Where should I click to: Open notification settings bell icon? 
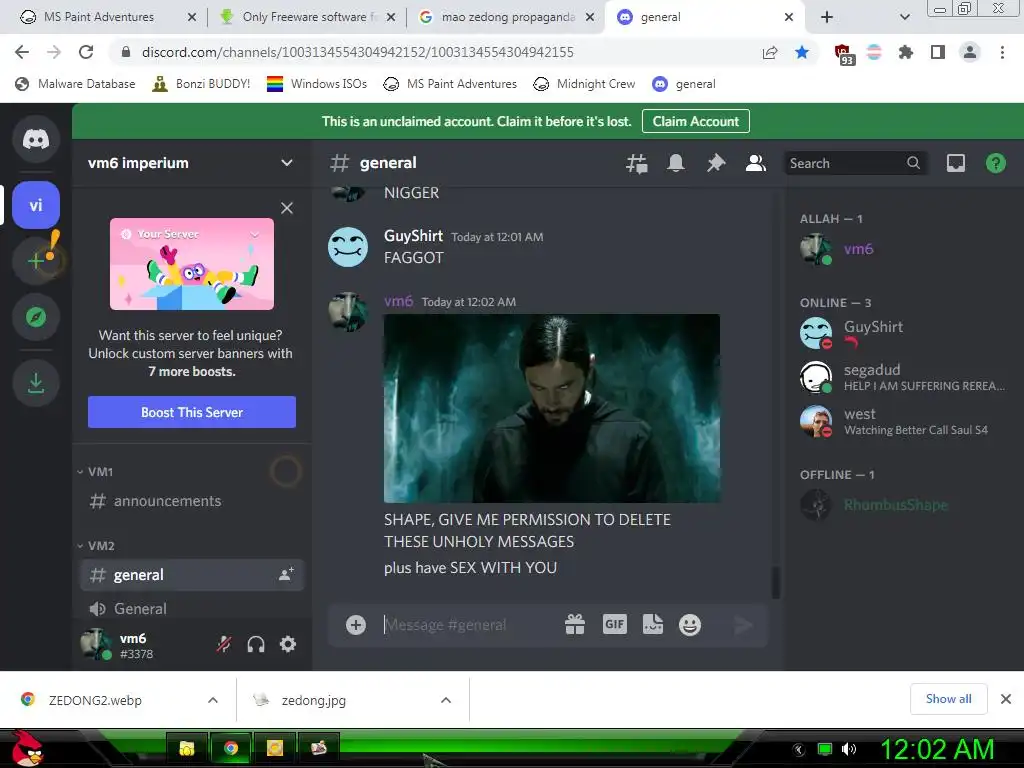click(676, 163)
